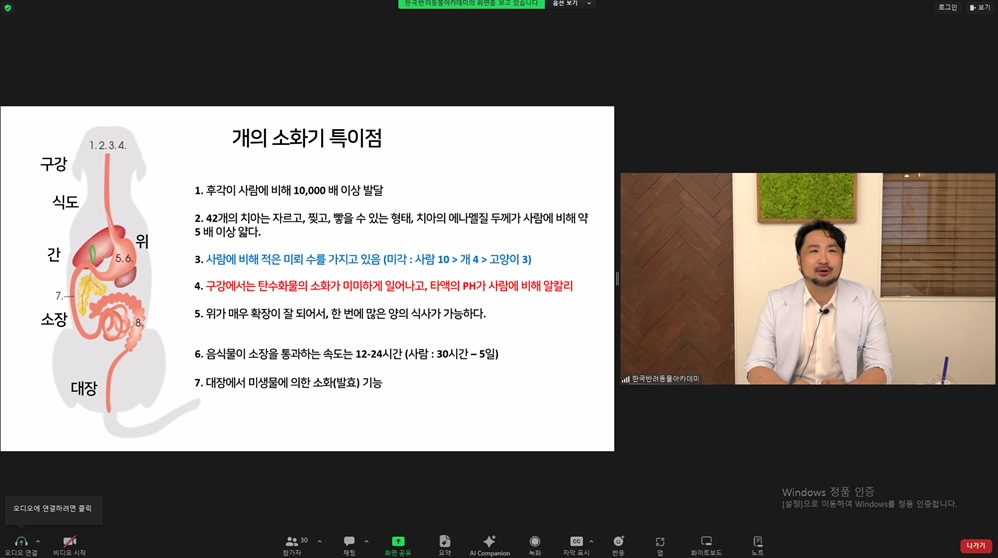This screenshot has height=558, width=998.
Task: Click the red leave meeting button
Action: tap(976, 546)
